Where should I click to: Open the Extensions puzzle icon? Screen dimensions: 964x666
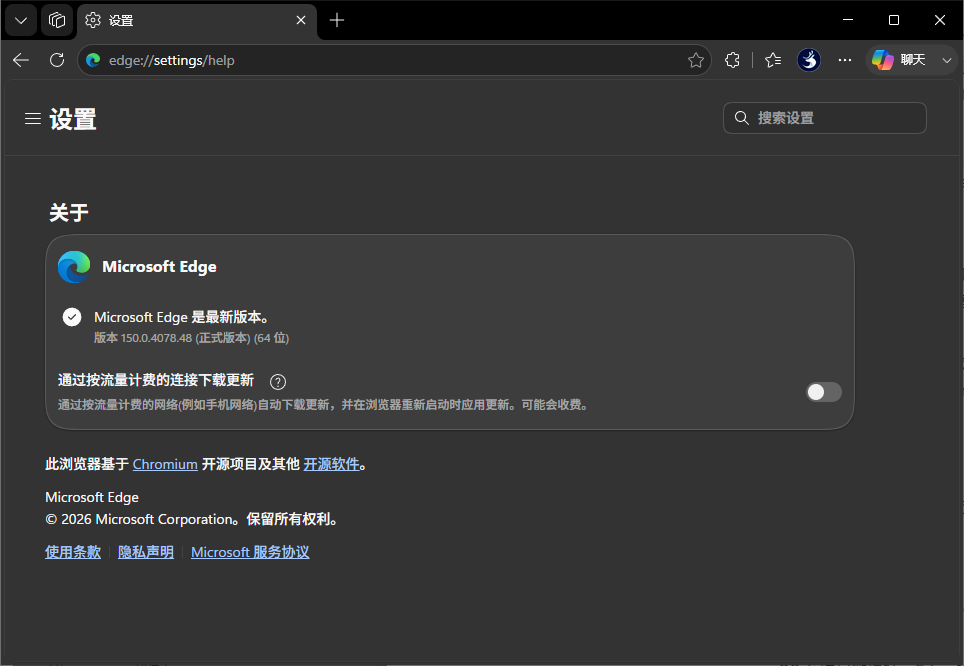tap(732, 60)
